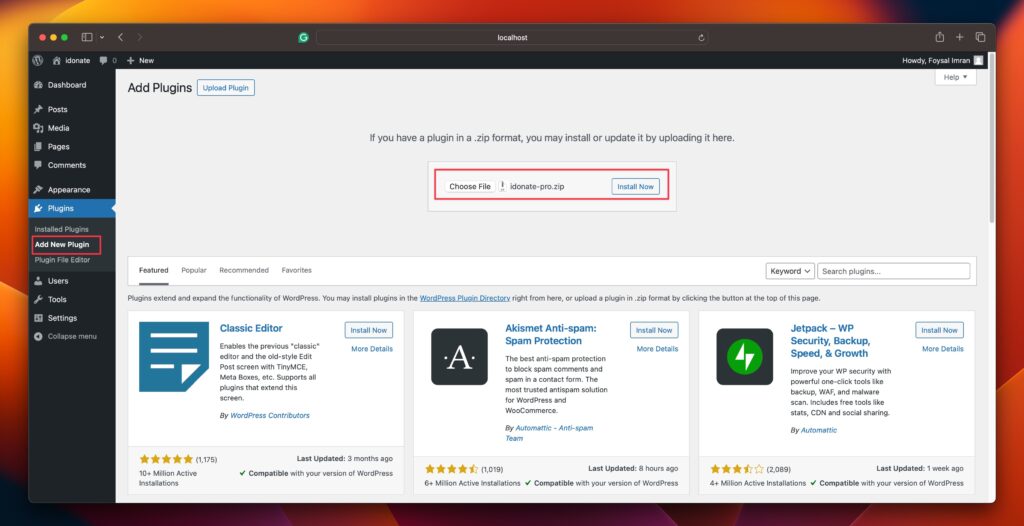Click the Tools wrench icon
The width and height of the screenshot is (1024, 526).
38,299
